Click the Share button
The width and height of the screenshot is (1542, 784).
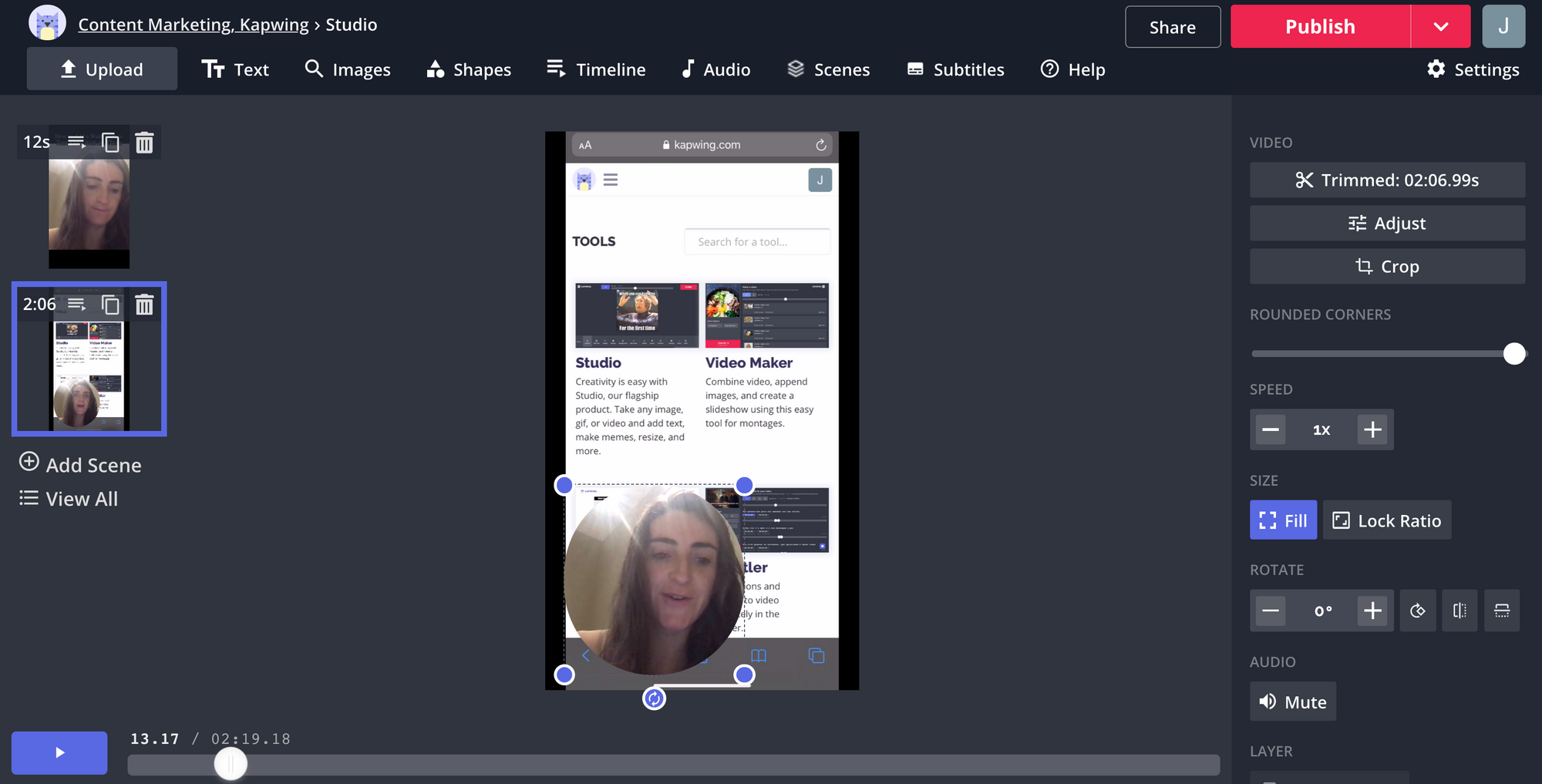[1172, 27]
